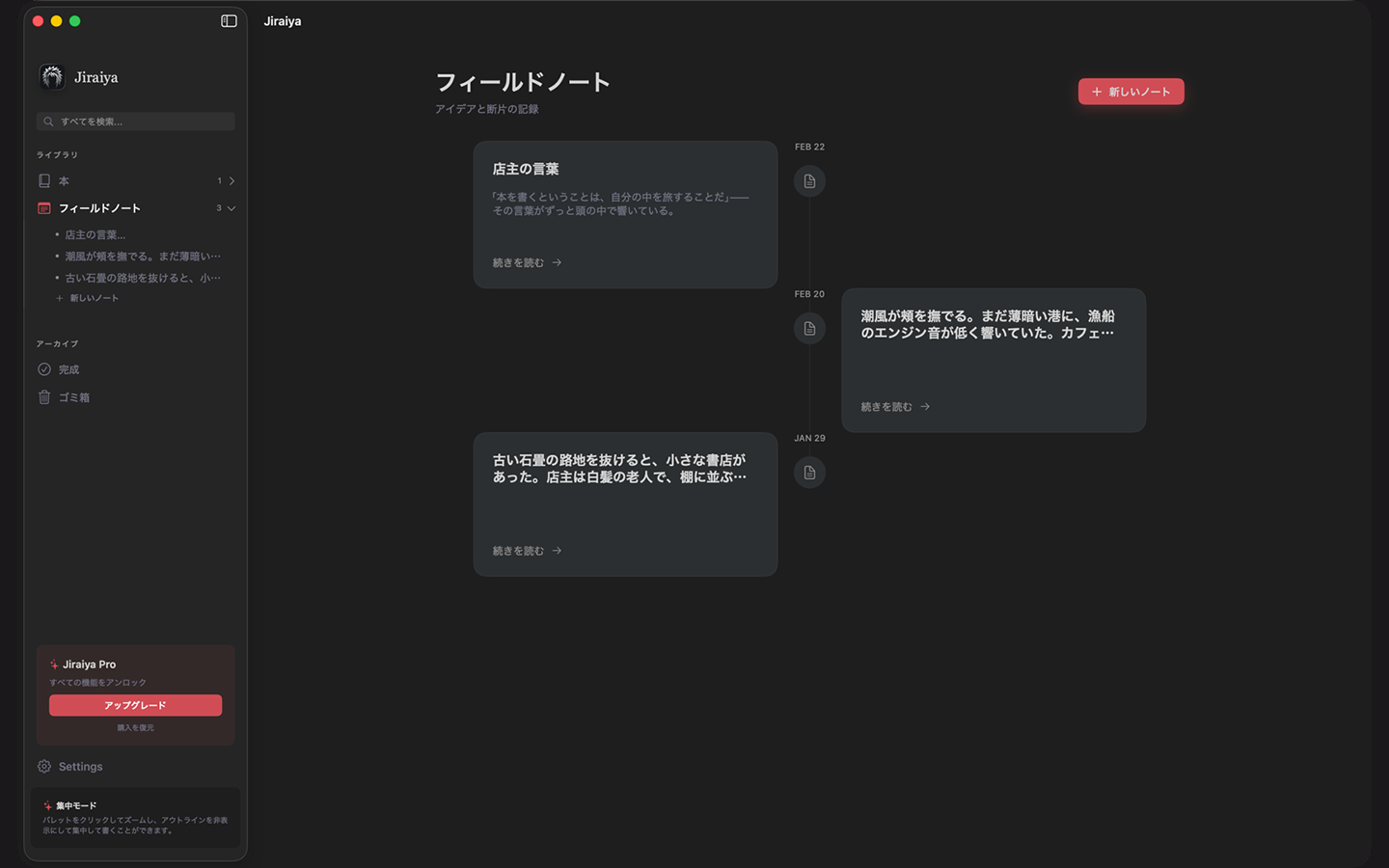Click the Jiraiya avatar logo
The width and height of the screenshot is (1389, 868).
[52, 77]
